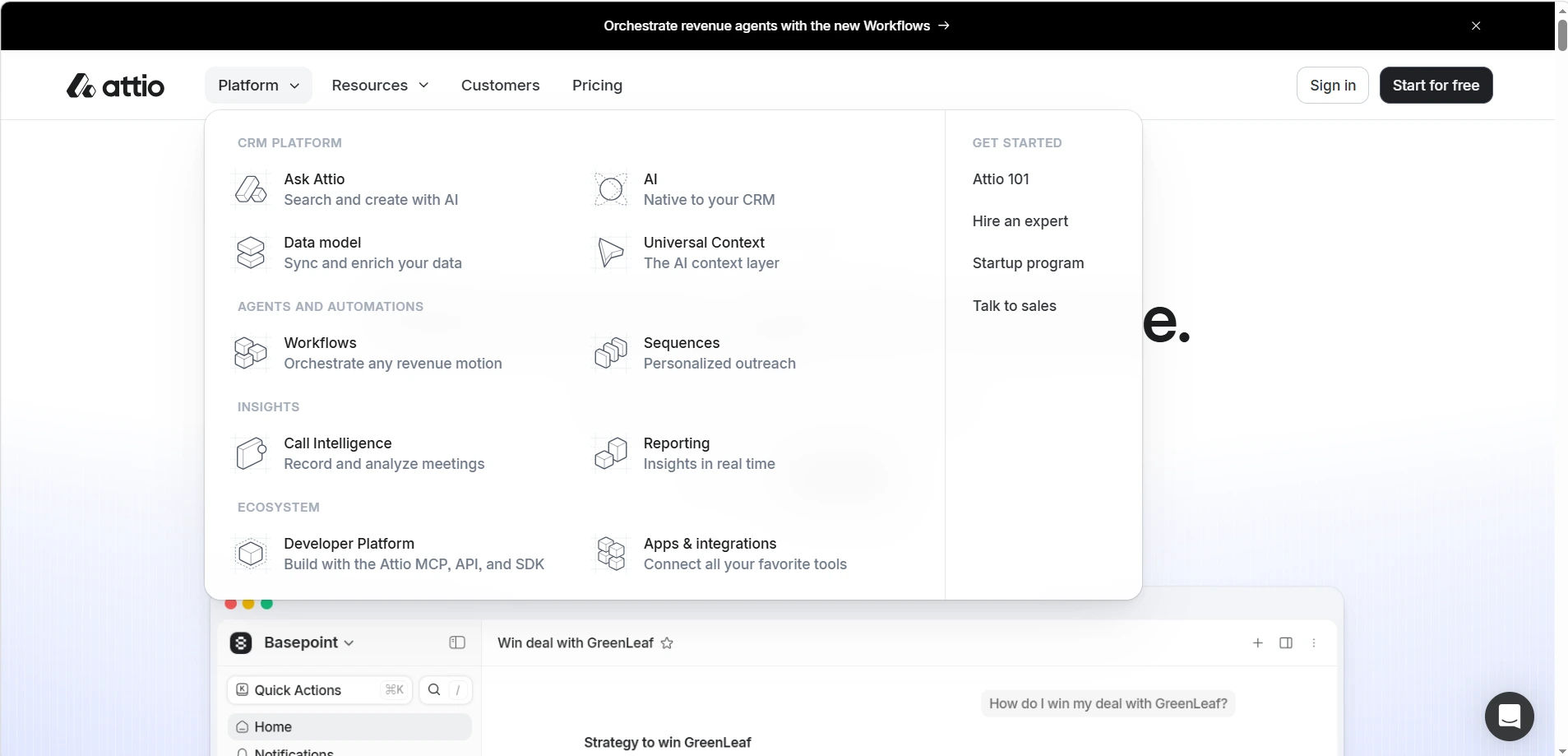This screenshot has height=756, width=1568.
Task: Open the Startup program link
Action: coord(1028,263)
